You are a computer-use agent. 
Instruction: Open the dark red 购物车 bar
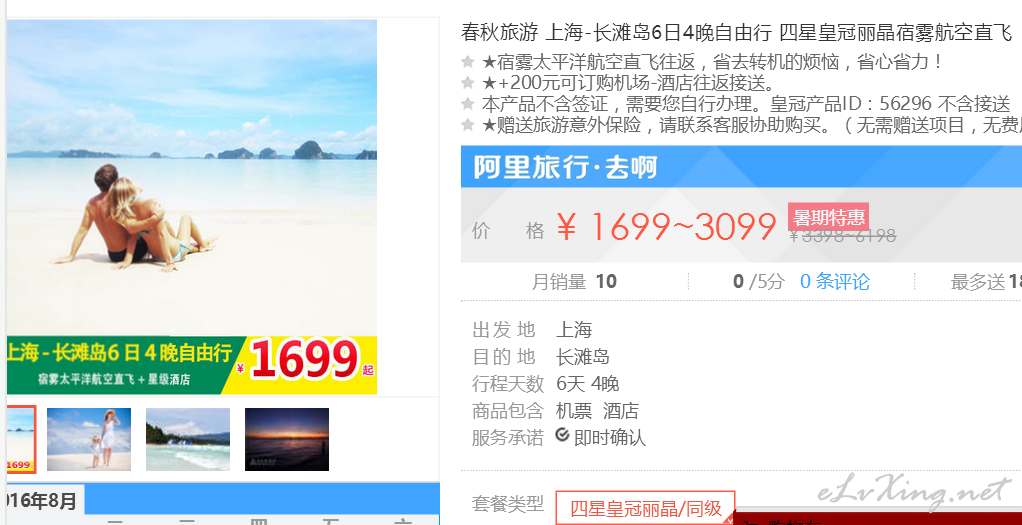(877, 518)
